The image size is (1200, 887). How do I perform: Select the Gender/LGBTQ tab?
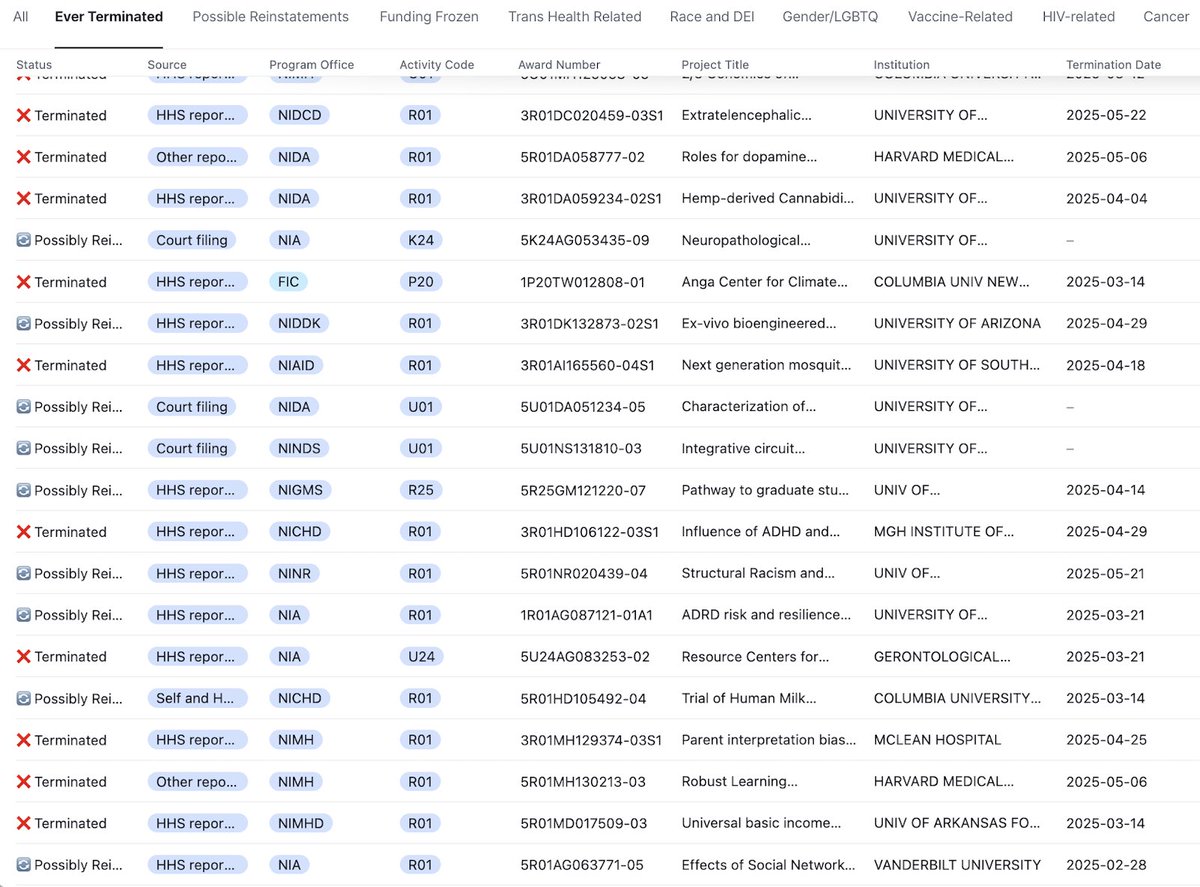pyautogui.click(x=831, y=17)
